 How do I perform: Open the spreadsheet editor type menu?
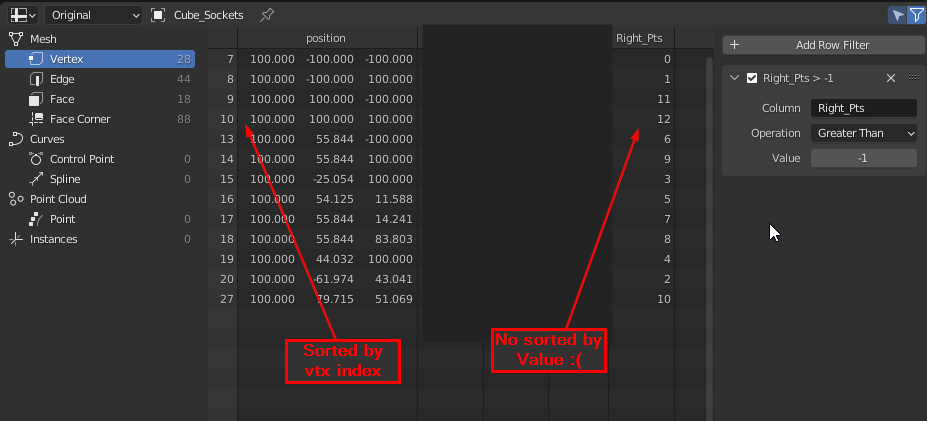click(x=24, y=15)
